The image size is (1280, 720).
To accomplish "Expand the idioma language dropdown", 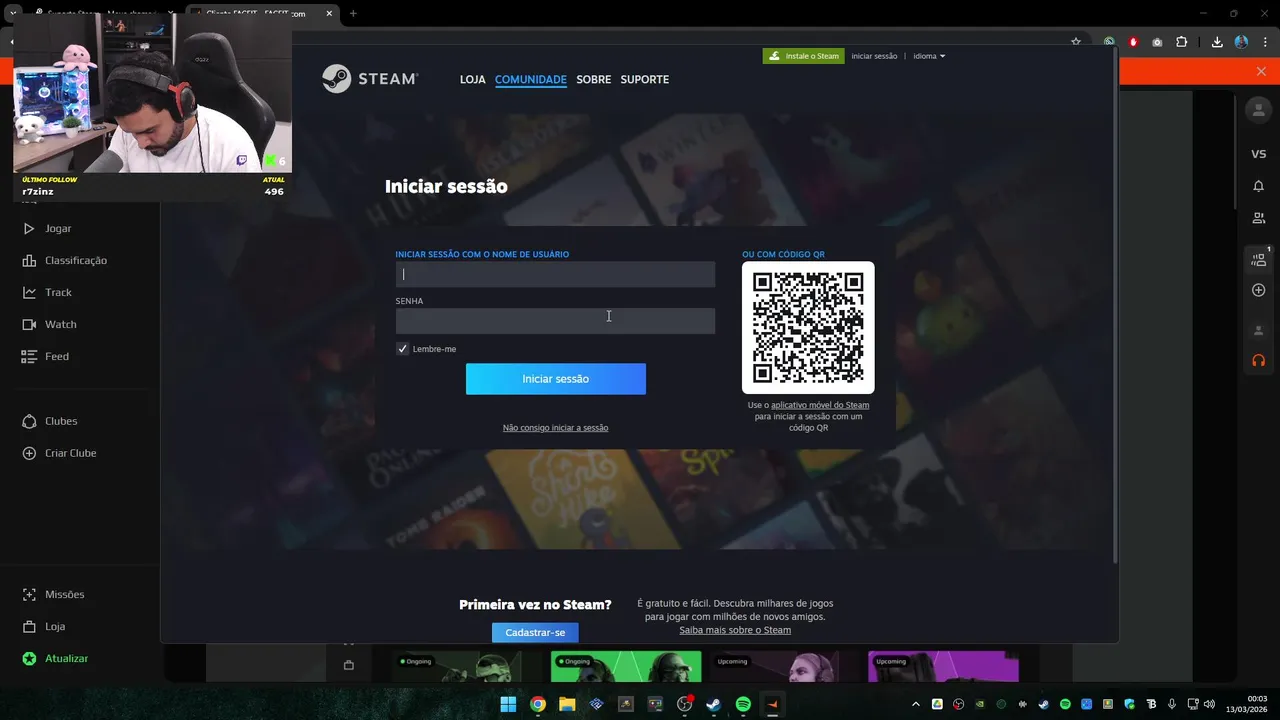I will pos(929,56).
